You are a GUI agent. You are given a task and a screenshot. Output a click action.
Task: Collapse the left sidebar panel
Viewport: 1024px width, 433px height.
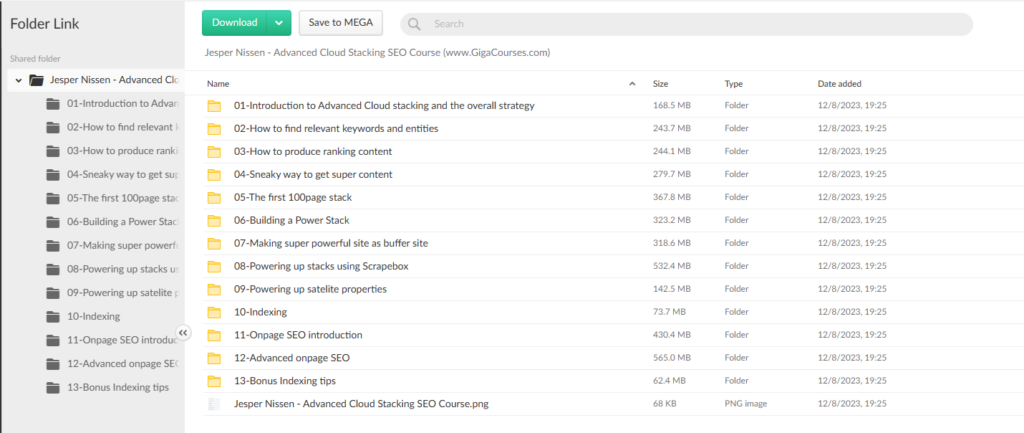point(184,333)
